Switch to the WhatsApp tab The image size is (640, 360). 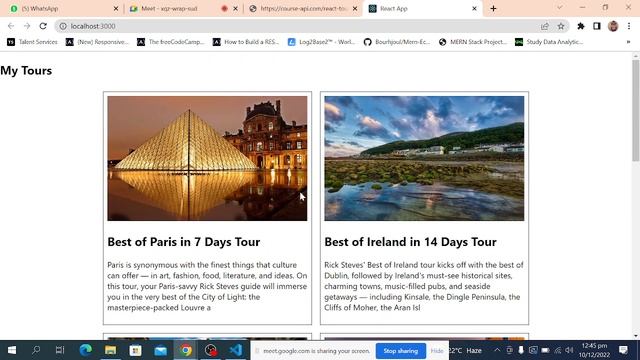pos(61,8)
